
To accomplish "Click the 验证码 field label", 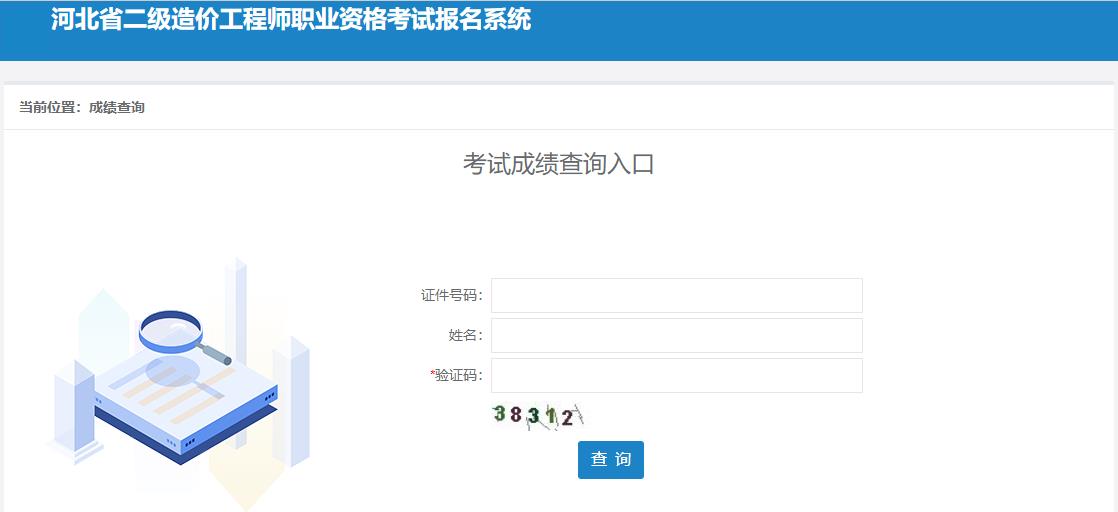I will coord(458,375).
